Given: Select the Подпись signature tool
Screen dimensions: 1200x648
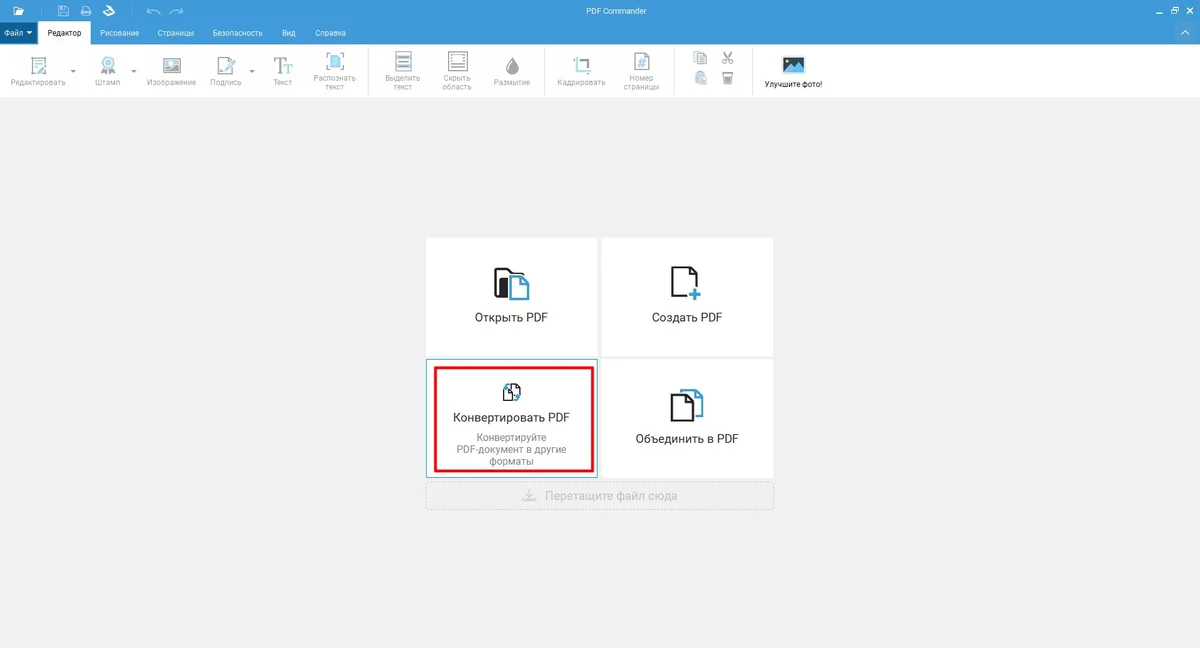Looking at the screenshot, I should click(226, 71).
